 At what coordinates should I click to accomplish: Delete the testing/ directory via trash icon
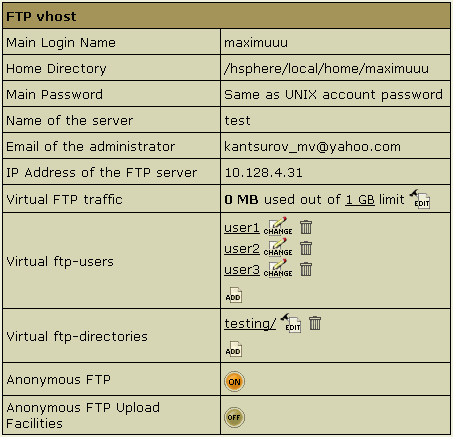pos(315,323)
